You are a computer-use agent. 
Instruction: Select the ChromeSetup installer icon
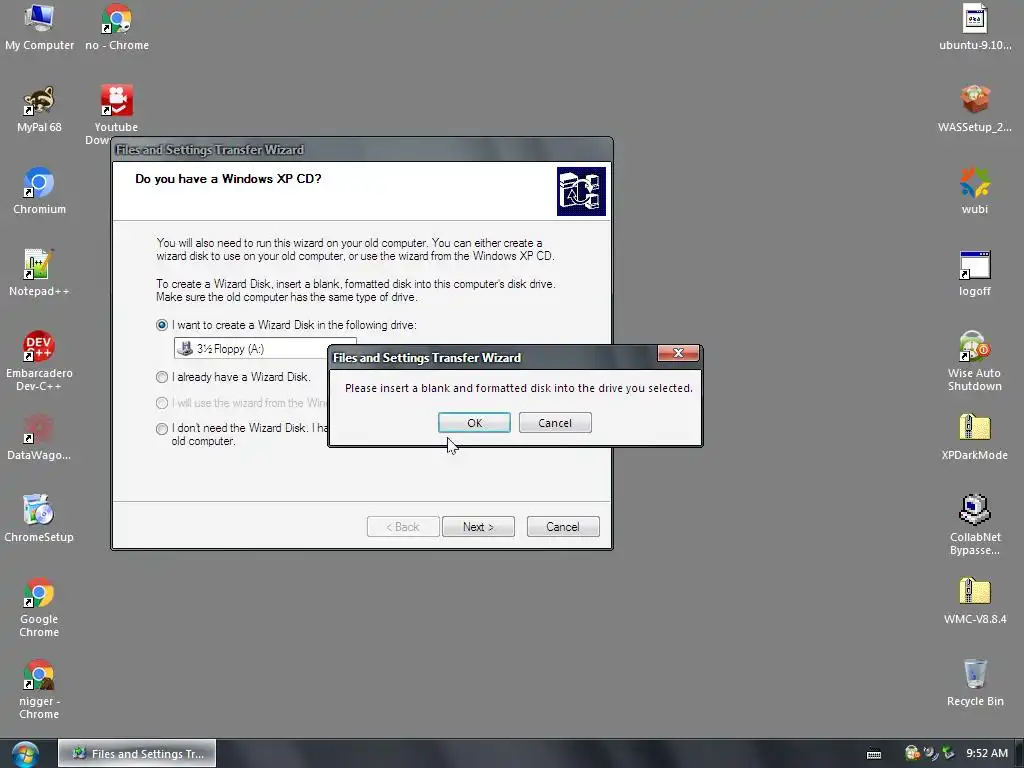click(39, 519)
